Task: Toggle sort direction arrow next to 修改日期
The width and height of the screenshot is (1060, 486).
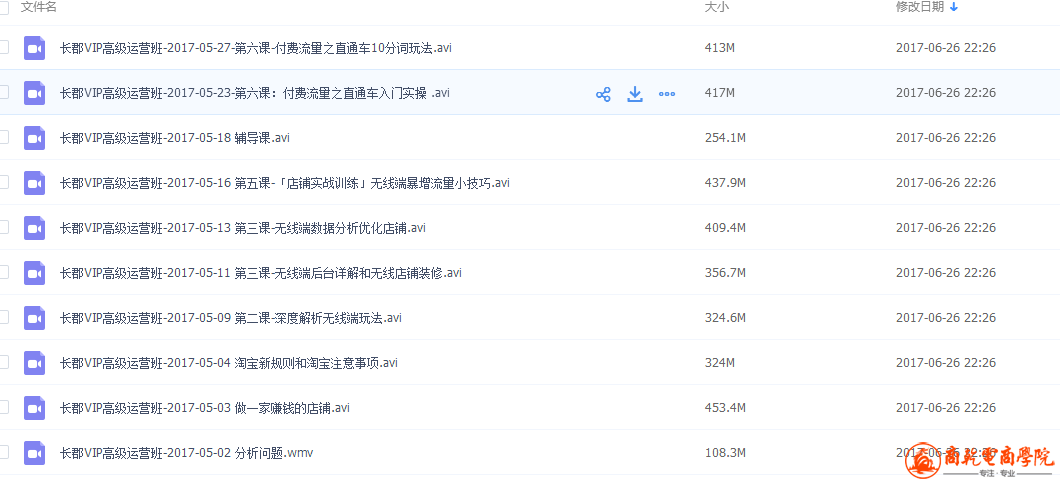Action: click(x=954, y=7)
